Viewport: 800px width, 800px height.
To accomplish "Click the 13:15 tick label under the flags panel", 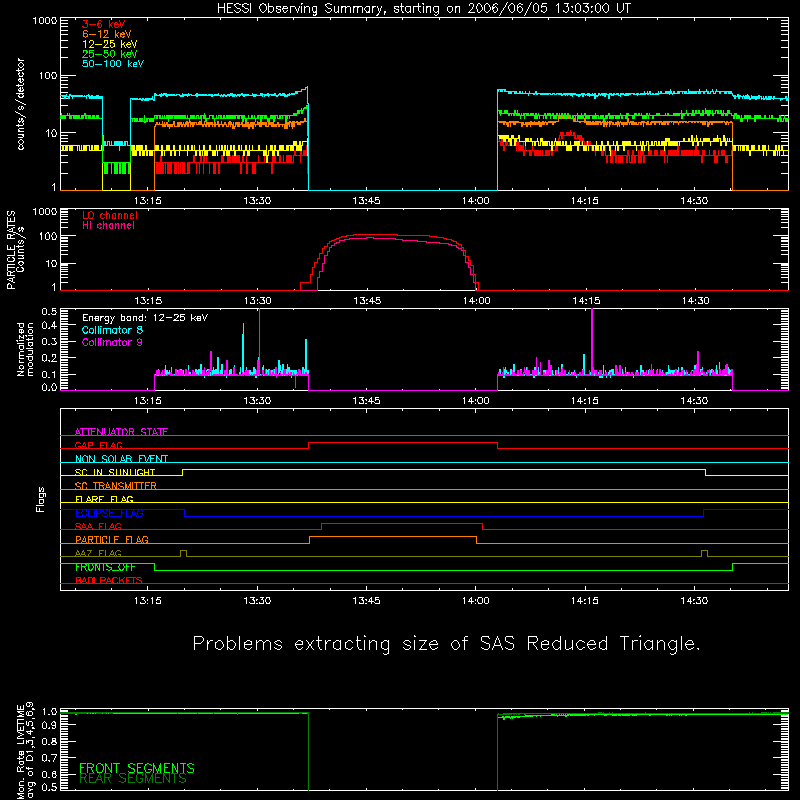I will tap(148, 601).
